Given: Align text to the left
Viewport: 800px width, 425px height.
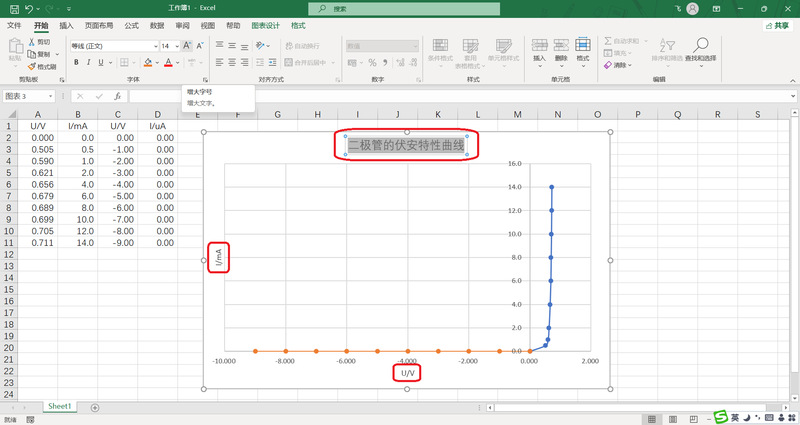Looking at the screenshot, I should tap(219, 62).
